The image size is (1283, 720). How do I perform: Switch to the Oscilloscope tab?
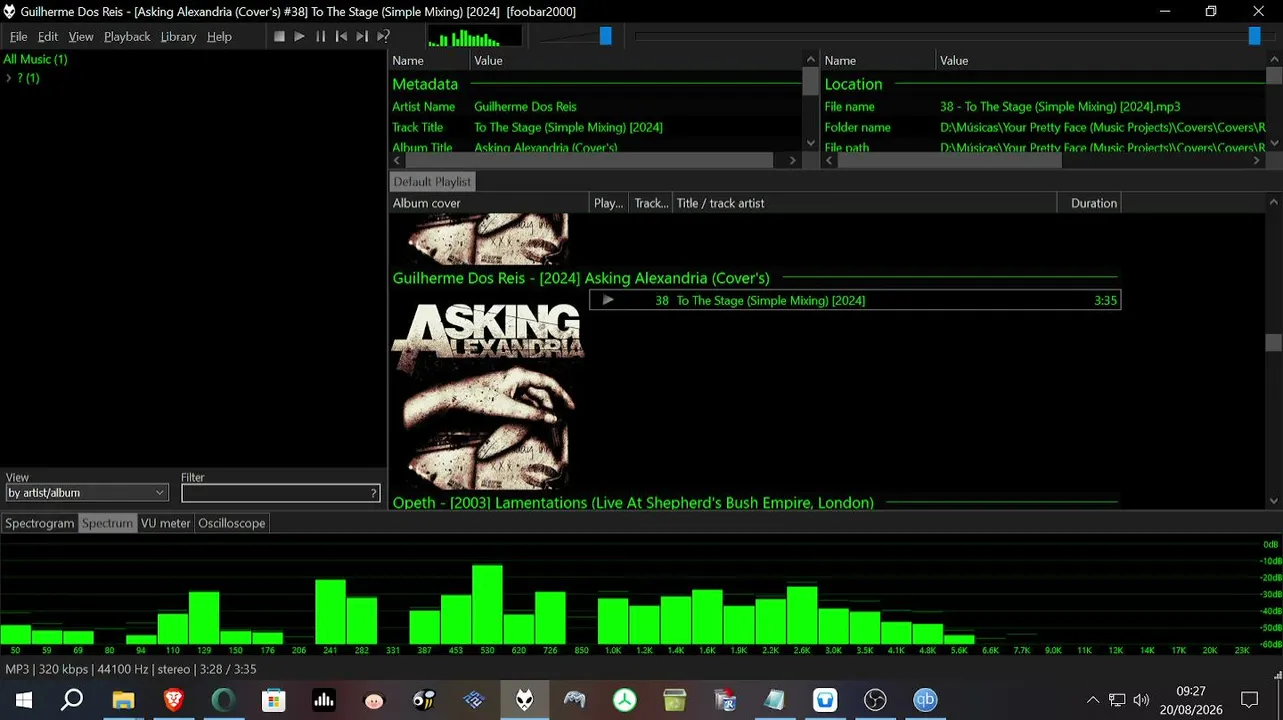point(232,523)
